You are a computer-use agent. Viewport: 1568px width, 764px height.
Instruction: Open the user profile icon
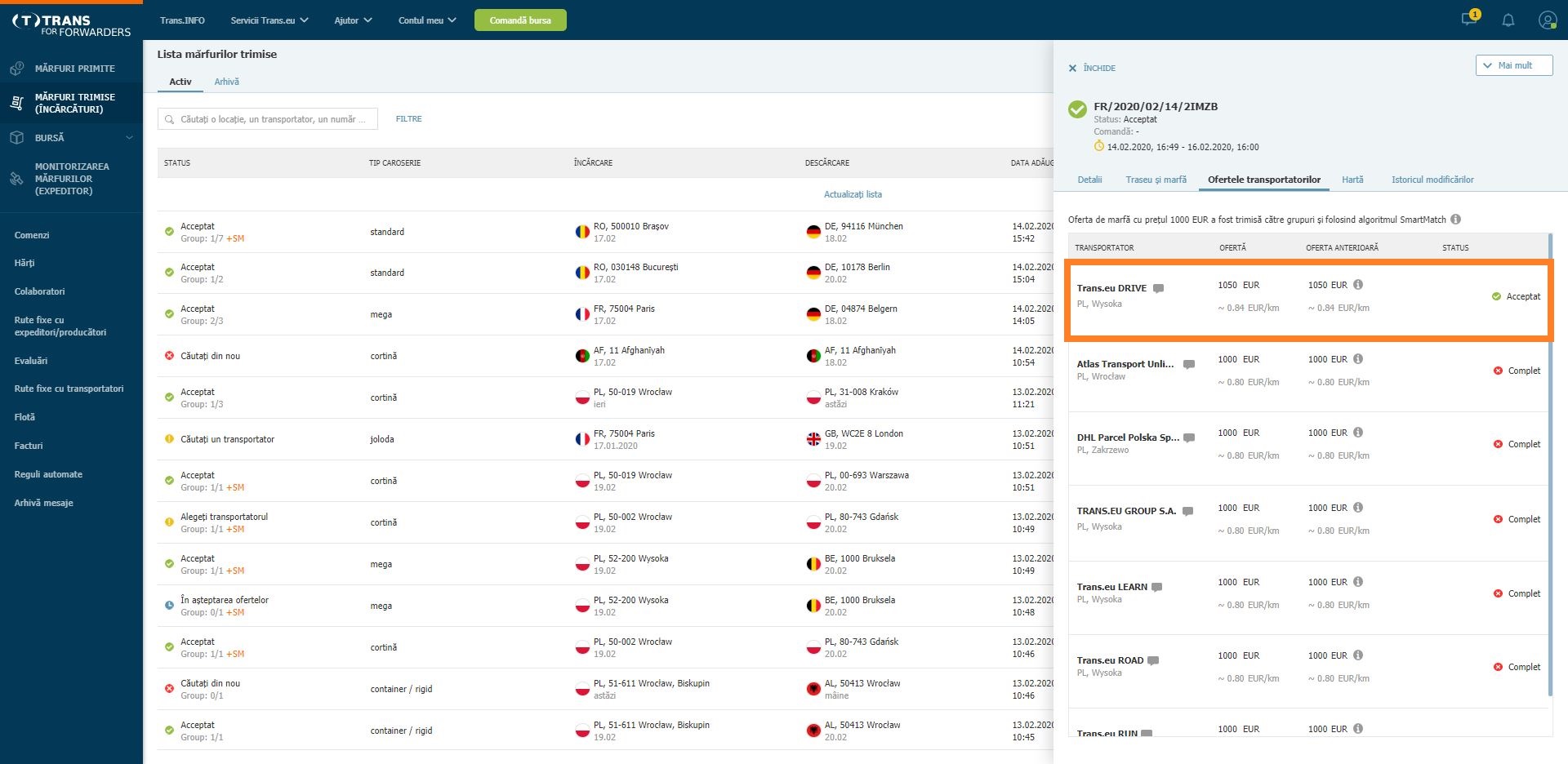[x=1547, y=20]
